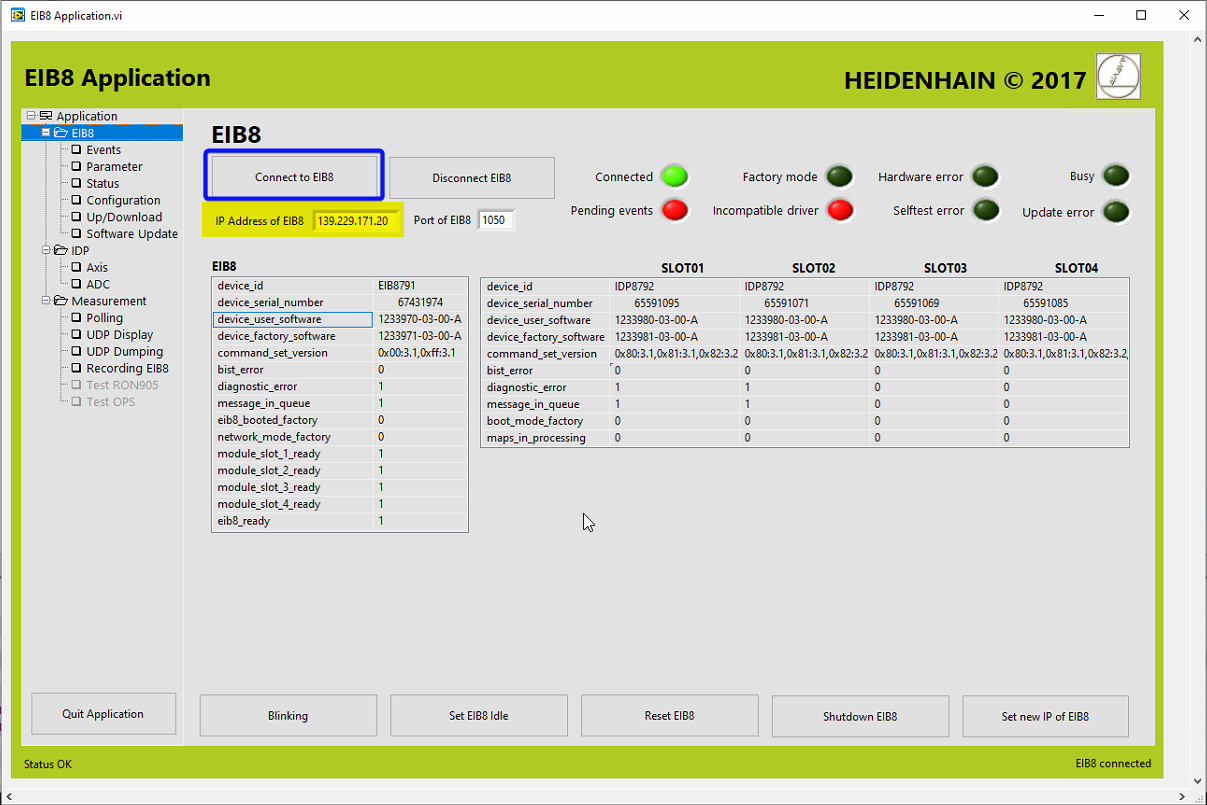Click the boot_mode_factory row label
Viewport: 1207px width, 805px height.
tap(535, 421)
